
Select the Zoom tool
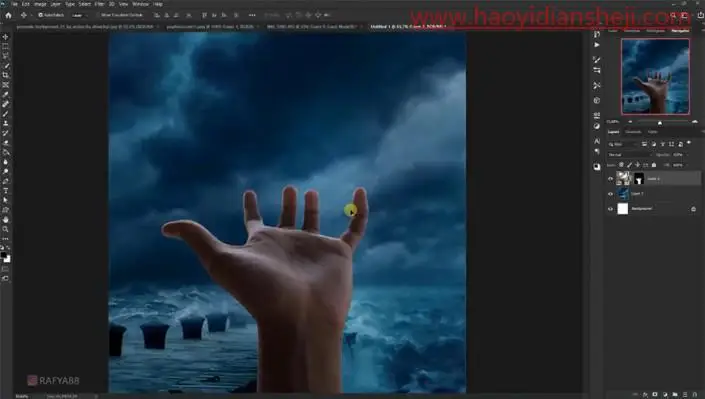click(5, 229)
